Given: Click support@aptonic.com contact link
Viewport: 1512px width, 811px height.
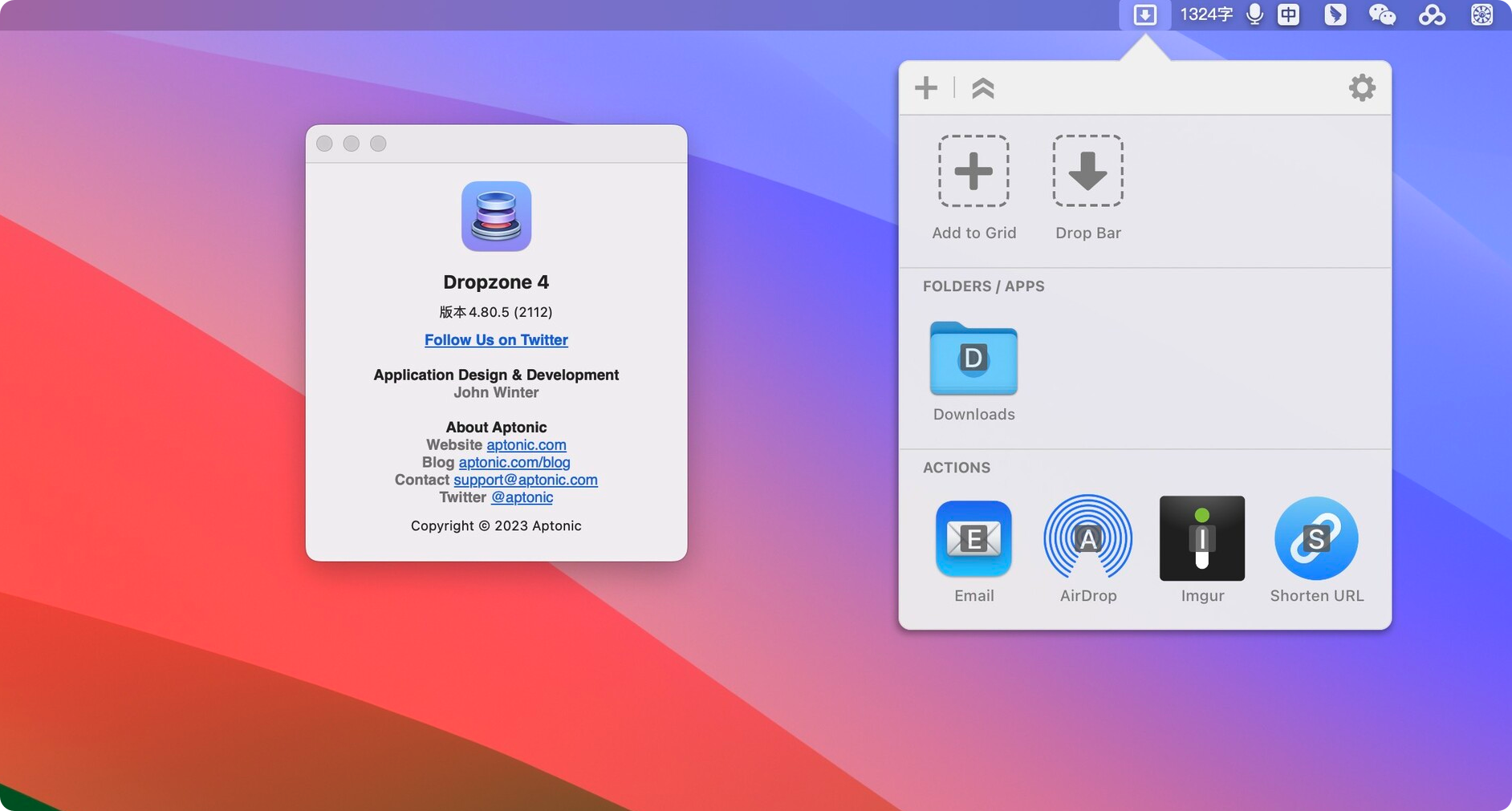Looking at the screenshot, I should tap(526, 480).
